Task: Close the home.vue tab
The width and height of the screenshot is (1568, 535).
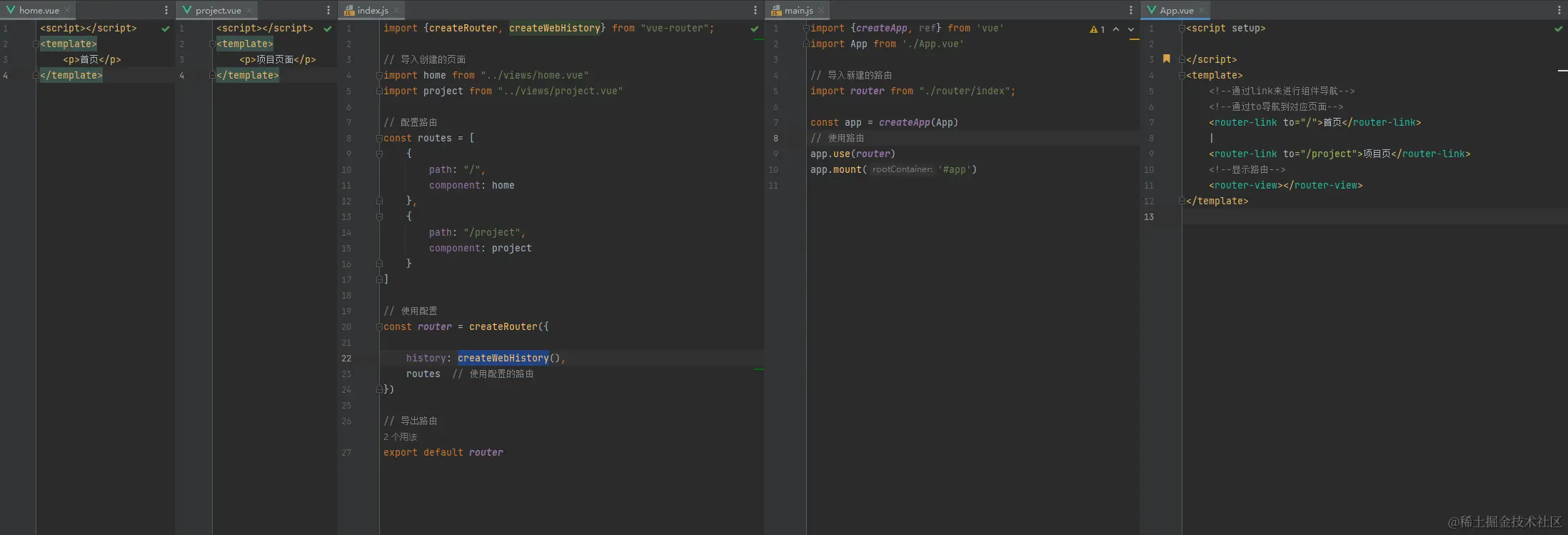Action: coord(67,10)
